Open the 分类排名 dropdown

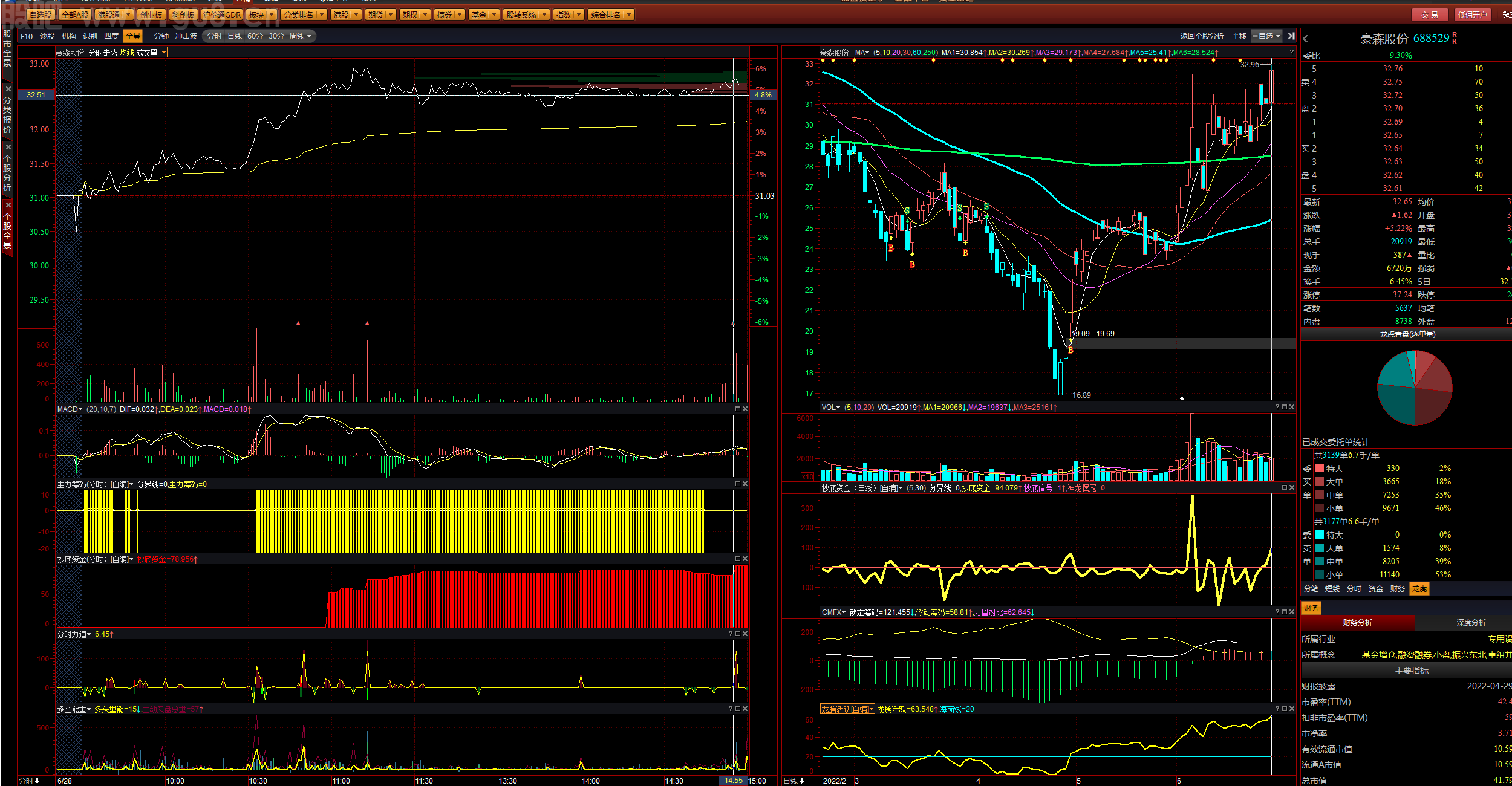click(x=304, y=15)
